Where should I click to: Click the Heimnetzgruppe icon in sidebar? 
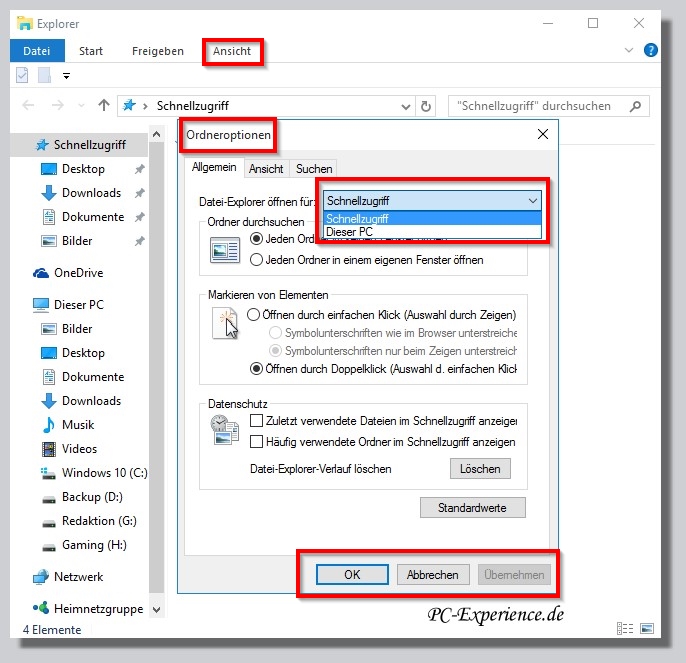pyautogui.click(x=41, y=609)
